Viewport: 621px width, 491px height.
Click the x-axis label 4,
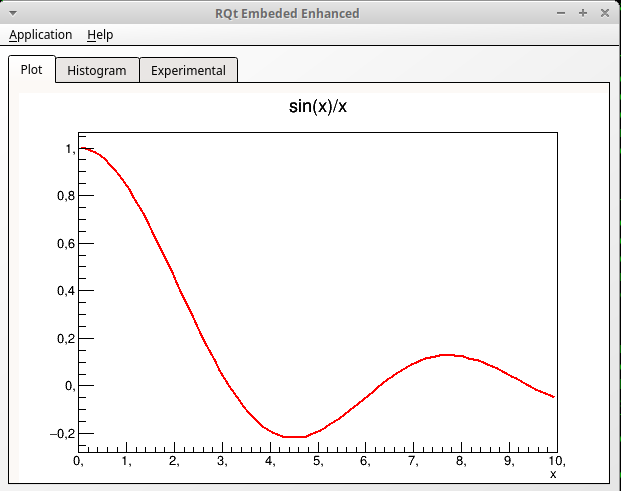270,461
